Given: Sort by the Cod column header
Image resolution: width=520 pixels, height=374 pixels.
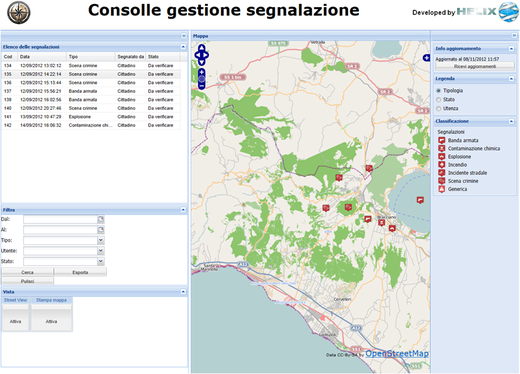Looking at the screenshot, I should pos(10,57).
